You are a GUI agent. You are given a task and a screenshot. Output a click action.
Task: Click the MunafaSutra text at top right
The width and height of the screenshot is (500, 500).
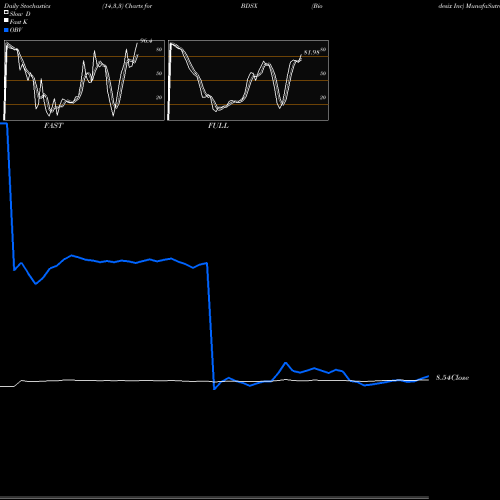point(483,6)
